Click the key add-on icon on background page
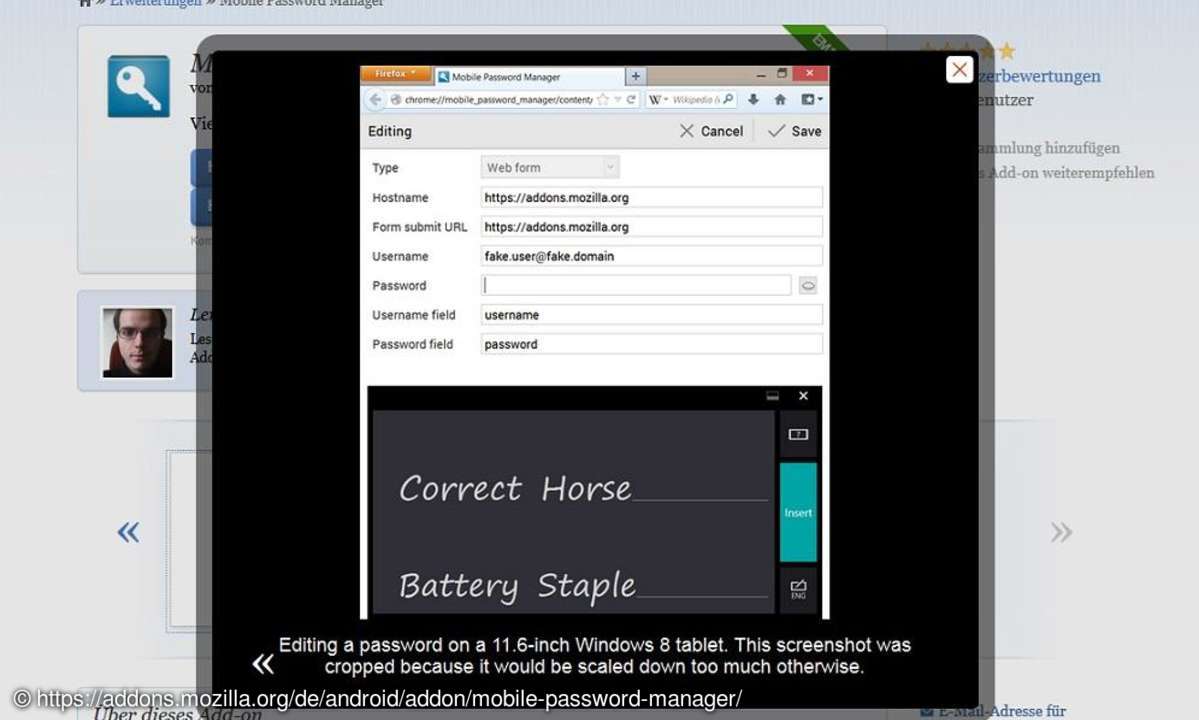This screenshot has height=720, width=1199. [138, 86]
